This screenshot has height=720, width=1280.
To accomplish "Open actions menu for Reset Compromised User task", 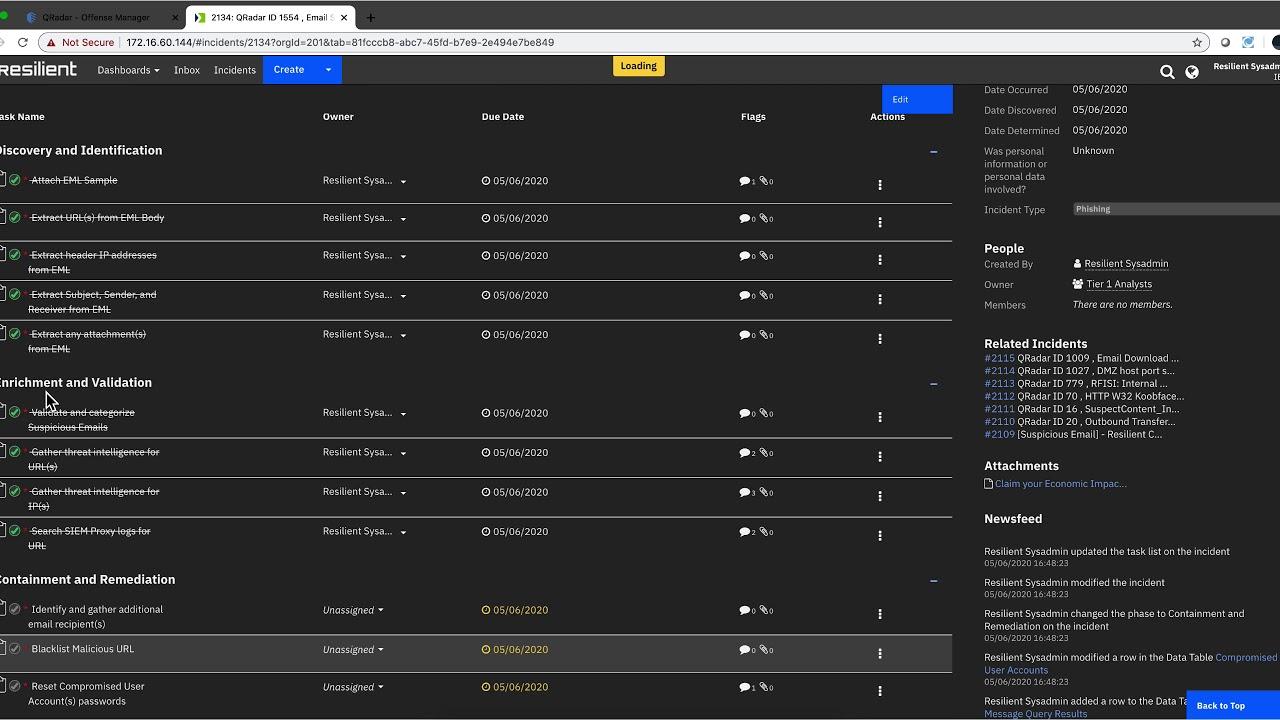I will pos(880,691).
